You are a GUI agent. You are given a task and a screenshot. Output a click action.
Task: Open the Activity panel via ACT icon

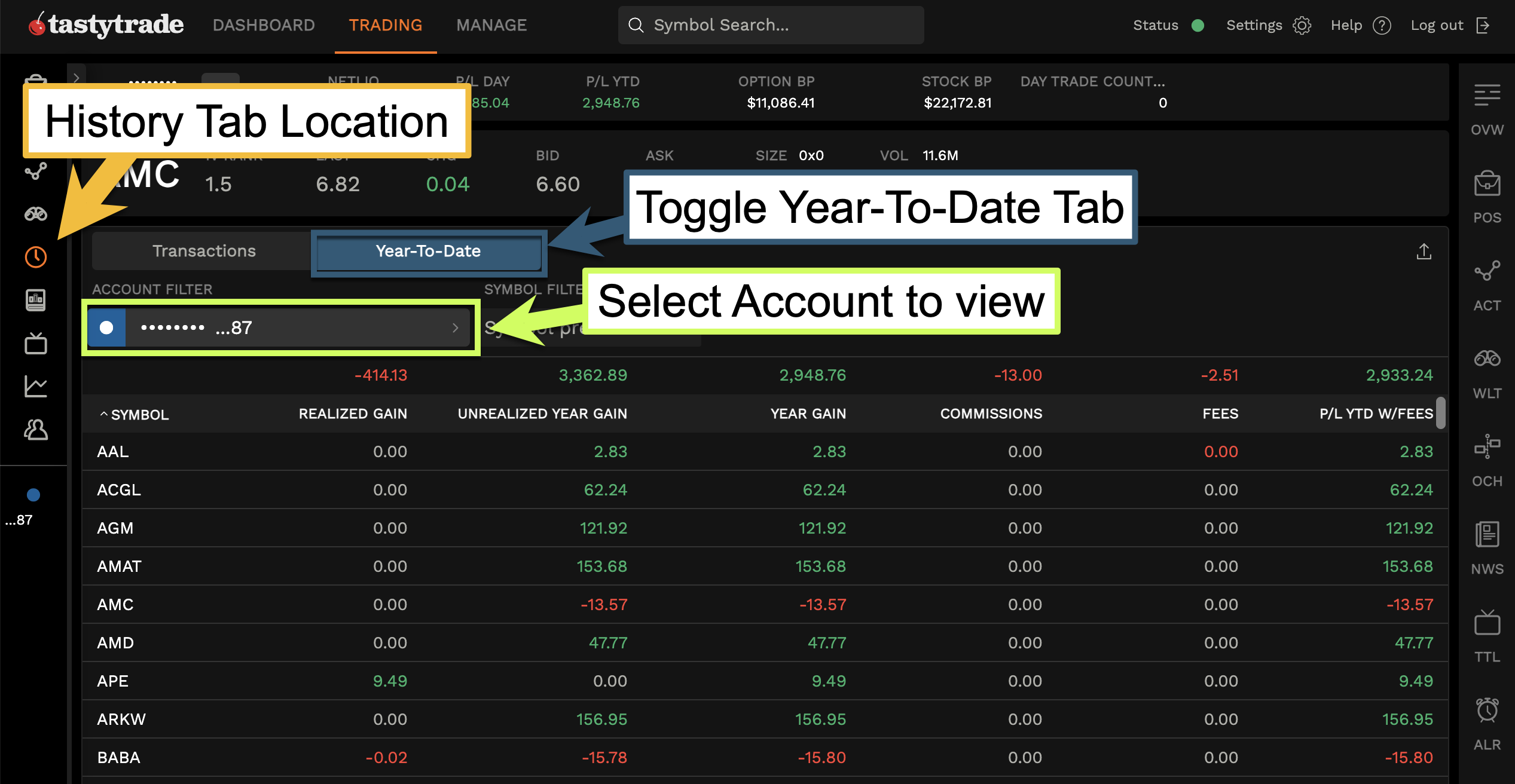[x=1488, y=272]
